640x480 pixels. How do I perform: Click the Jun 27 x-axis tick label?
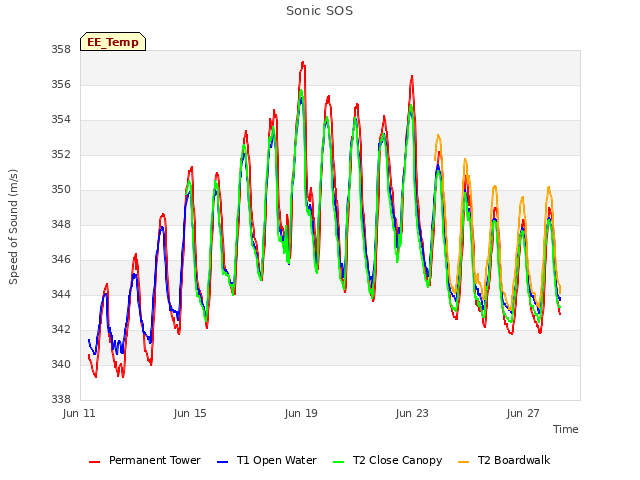(523, 413)
